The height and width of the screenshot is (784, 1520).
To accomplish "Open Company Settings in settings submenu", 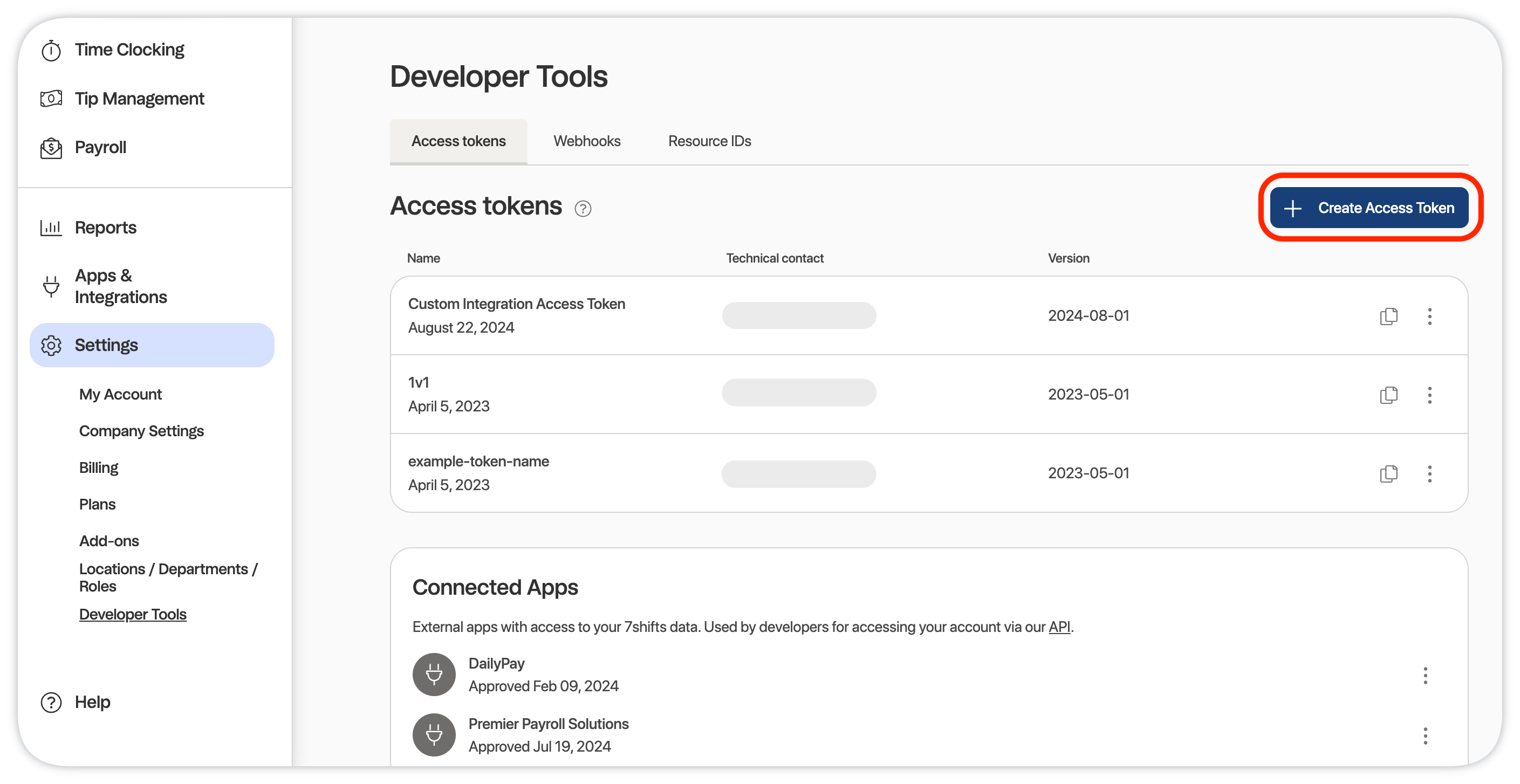I will pyautogui.click(x=141, y=431).
